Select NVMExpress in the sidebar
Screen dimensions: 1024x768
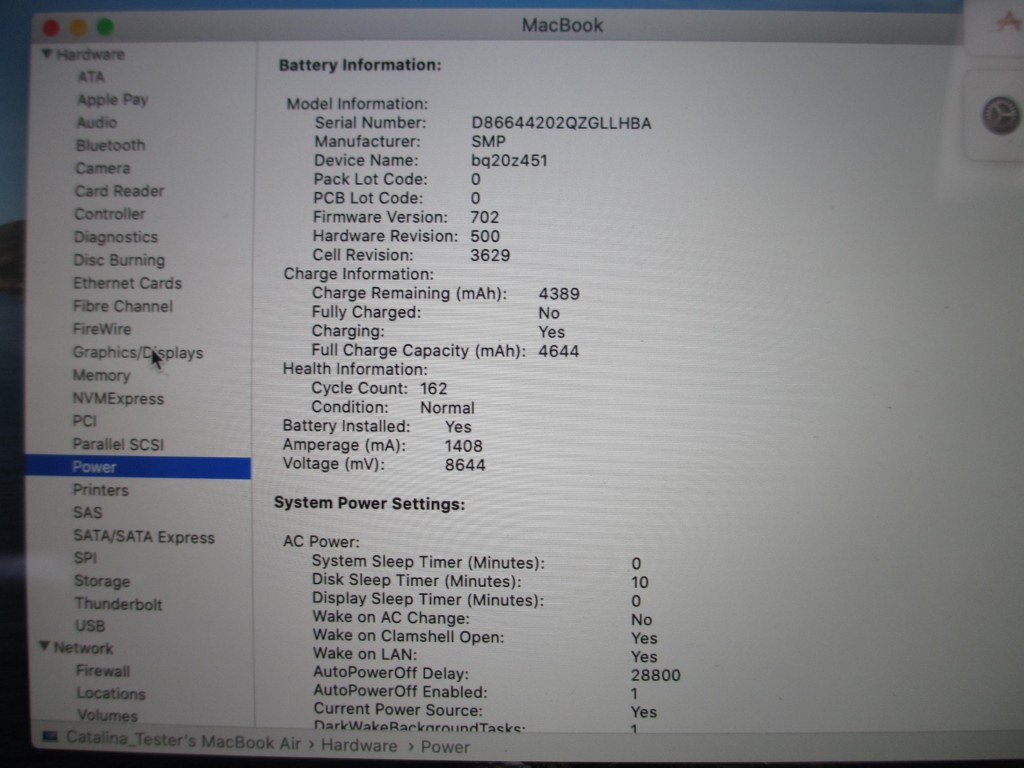tap(118, 398)
